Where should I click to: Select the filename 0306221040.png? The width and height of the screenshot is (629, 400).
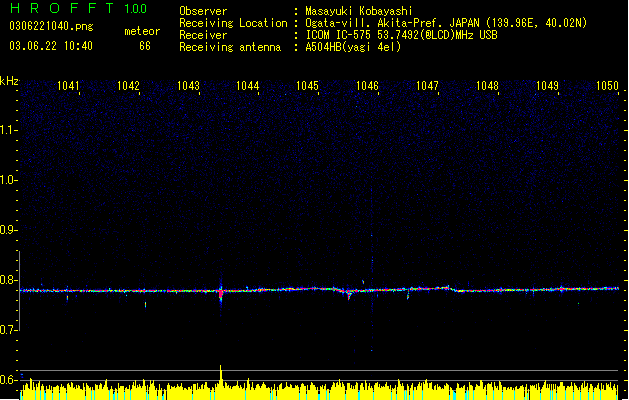[x=51, y=27]
